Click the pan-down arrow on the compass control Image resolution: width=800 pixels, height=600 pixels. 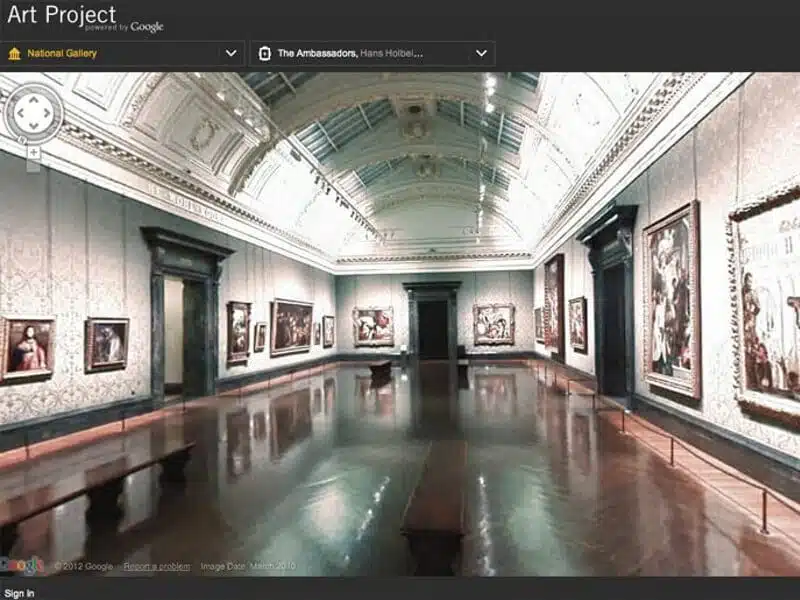click(x=34, y=124)
